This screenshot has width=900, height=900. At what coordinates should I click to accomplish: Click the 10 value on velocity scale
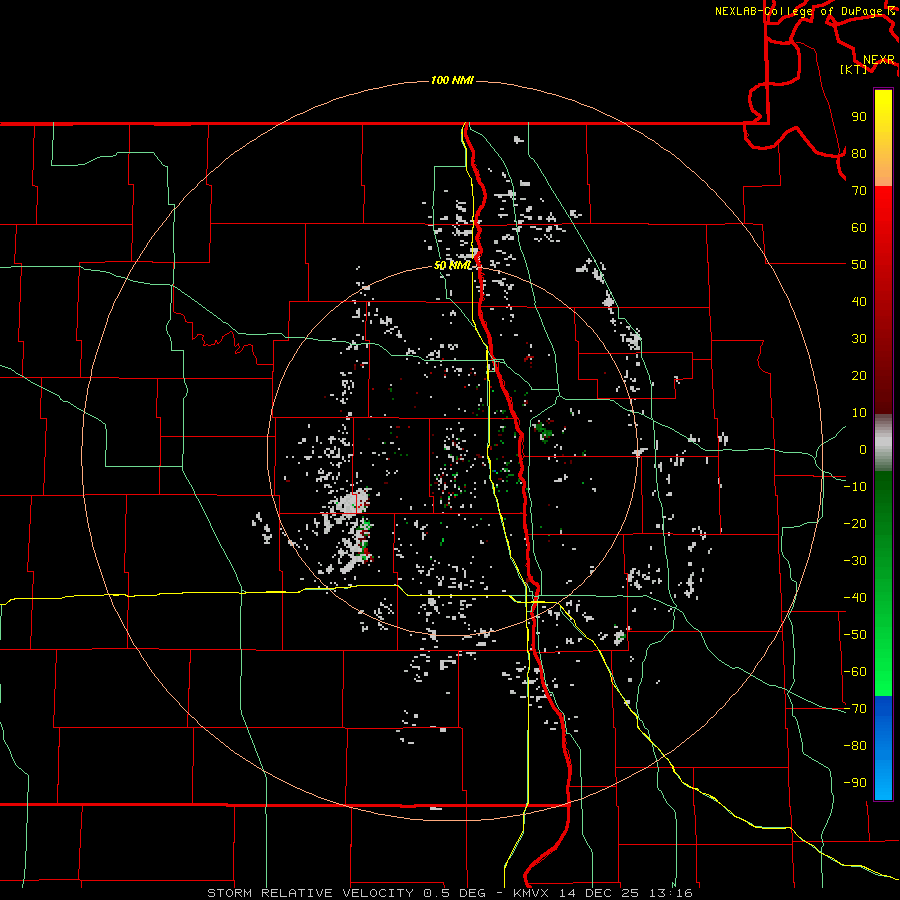pos(859,413)
